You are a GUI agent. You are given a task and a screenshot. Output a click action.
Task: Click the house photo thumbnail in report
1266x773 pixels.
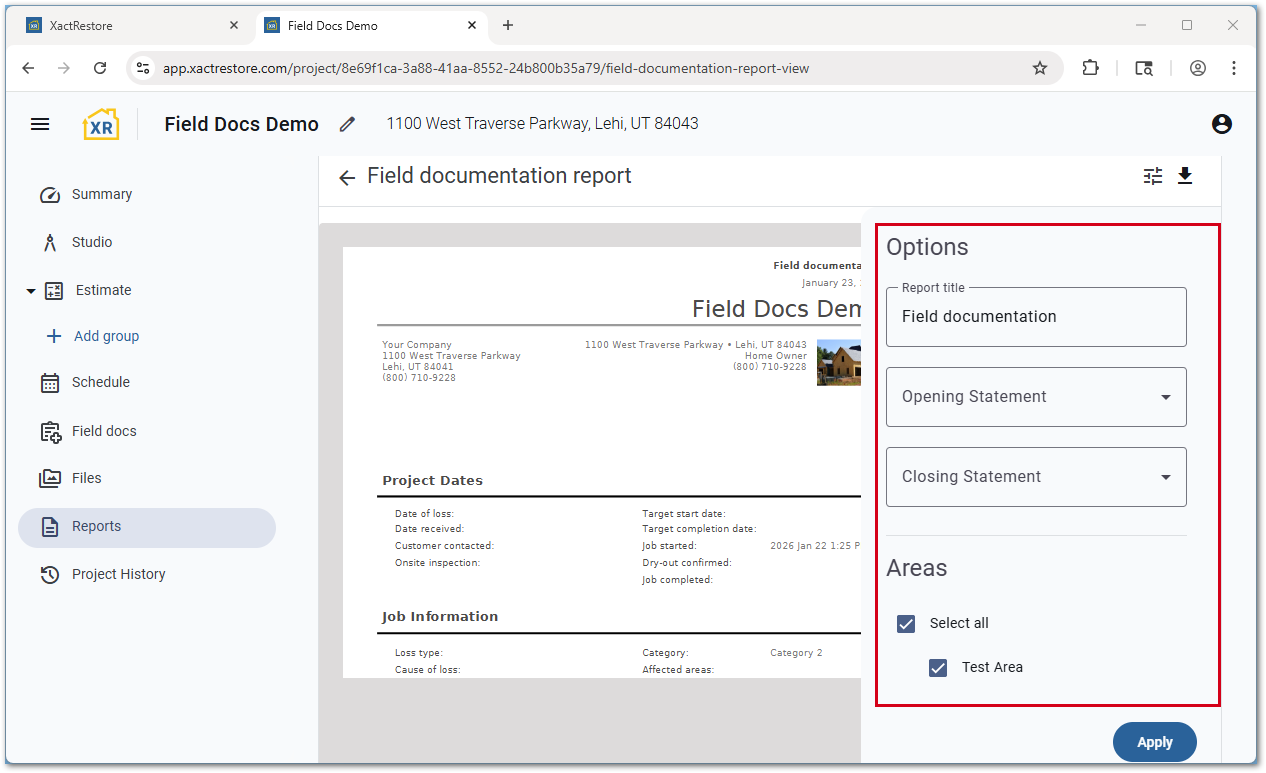click(838, 362)
